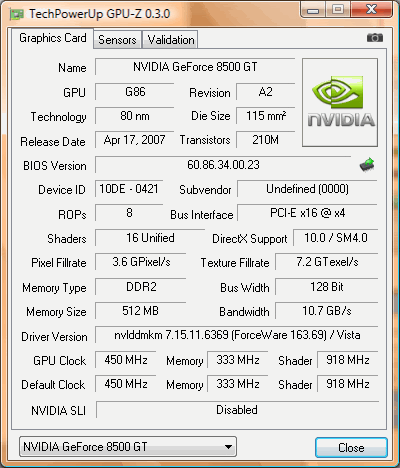Click the Close button
400x468 pixels.
click(351, 448)
